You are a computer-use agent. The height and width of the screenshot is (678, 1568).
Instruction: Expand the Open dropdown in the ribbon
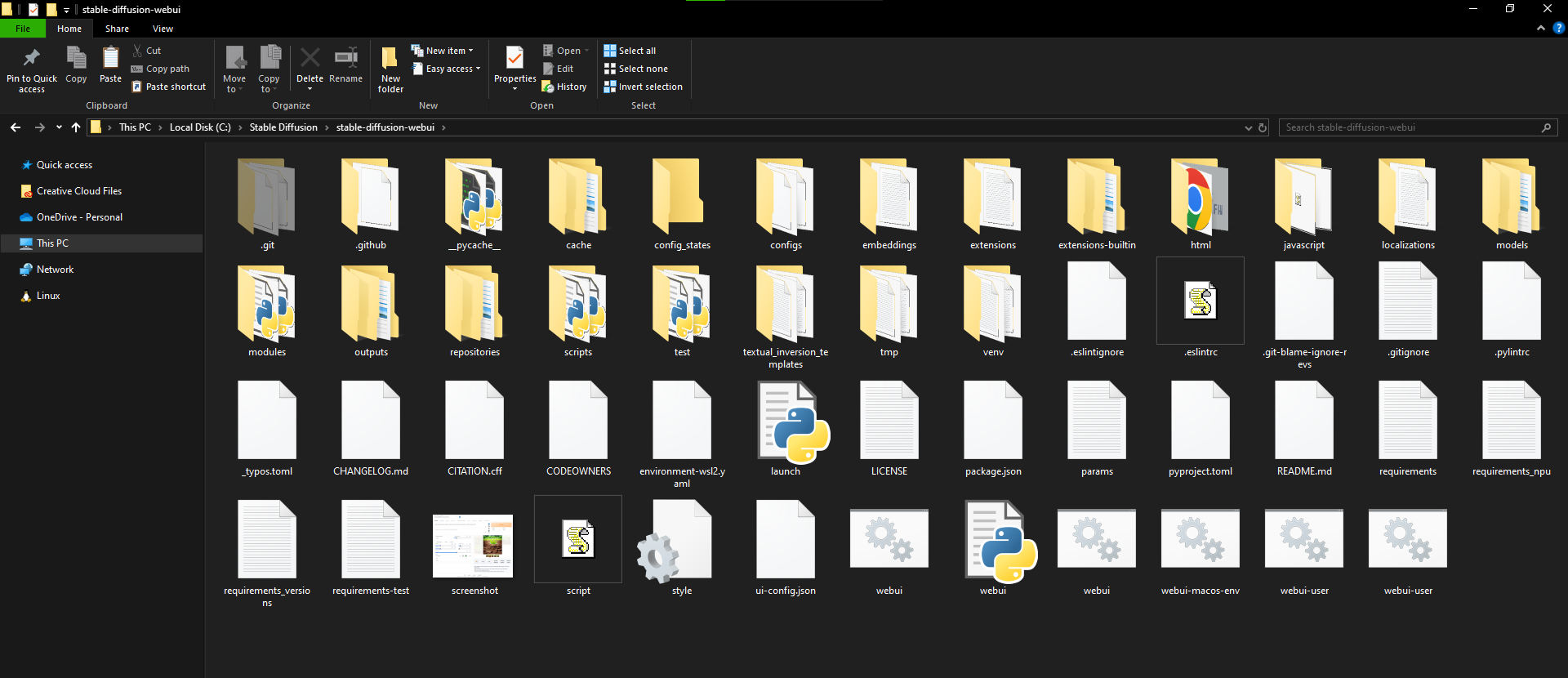pyautogui.click(x=566, y=51)
